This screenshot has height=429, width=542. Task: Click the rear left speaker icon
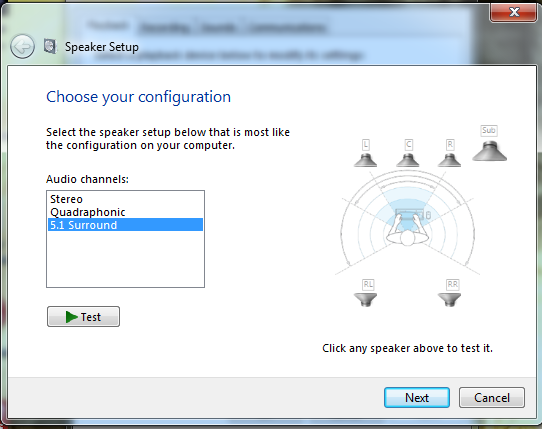(365, 299)
